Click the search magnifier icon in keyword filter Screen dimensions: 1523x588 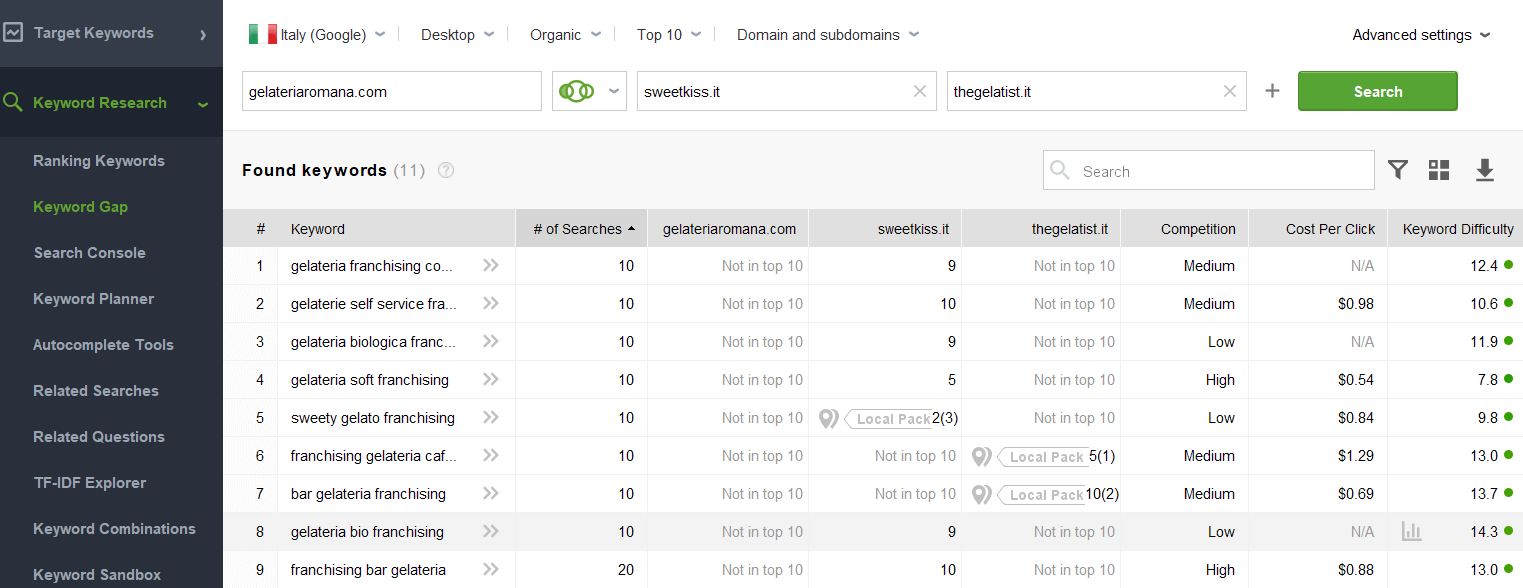tap(1060, 171)
